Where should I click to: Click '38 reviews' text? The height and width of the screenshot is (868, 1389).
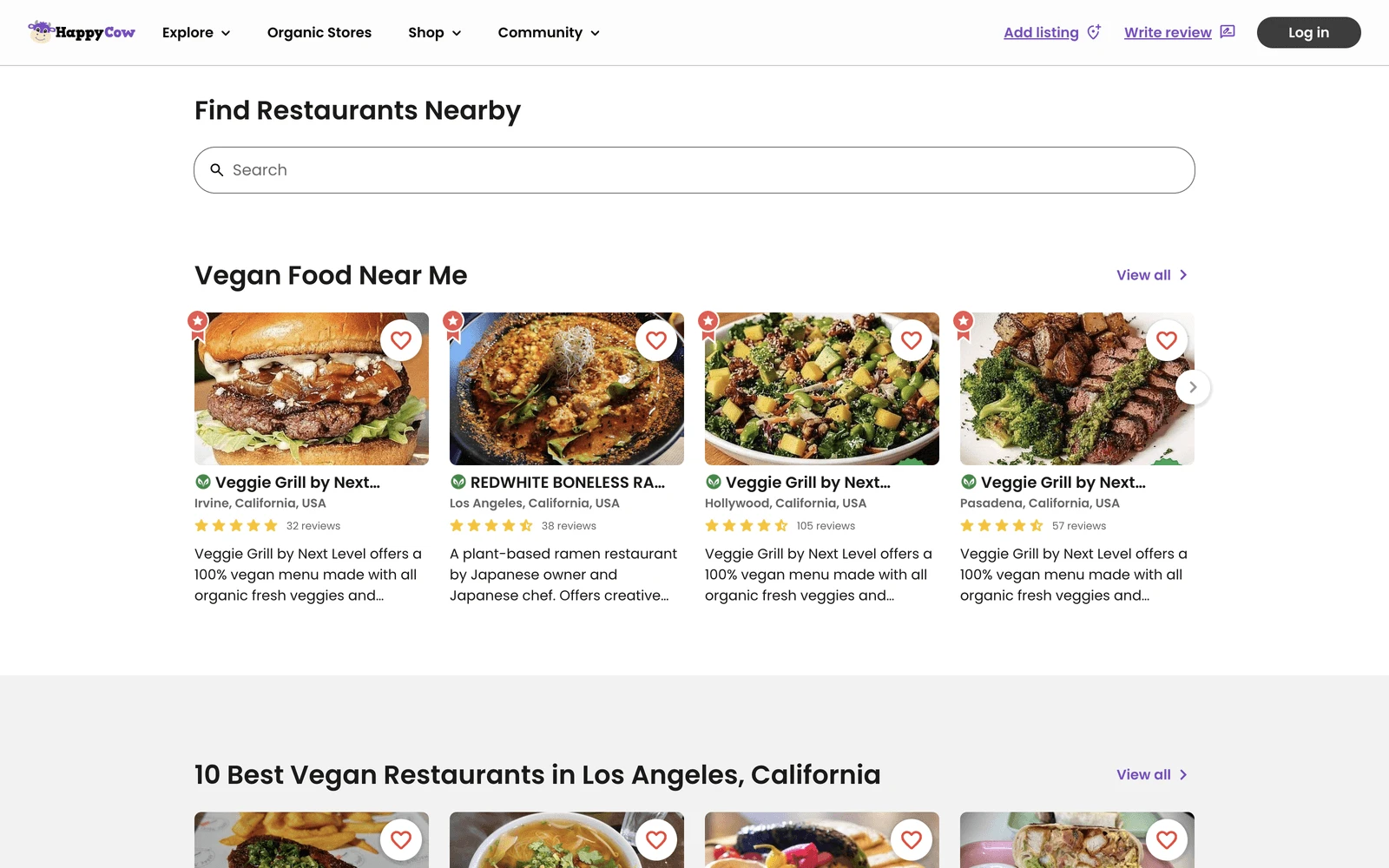point(569,526)
